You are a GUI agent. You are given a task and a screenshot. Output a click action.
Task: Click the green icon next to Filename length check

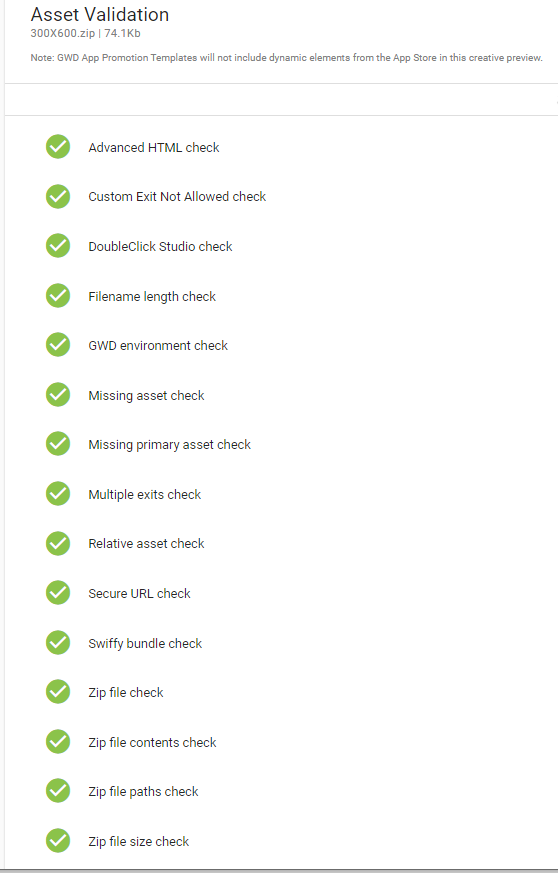click(58, 296)
